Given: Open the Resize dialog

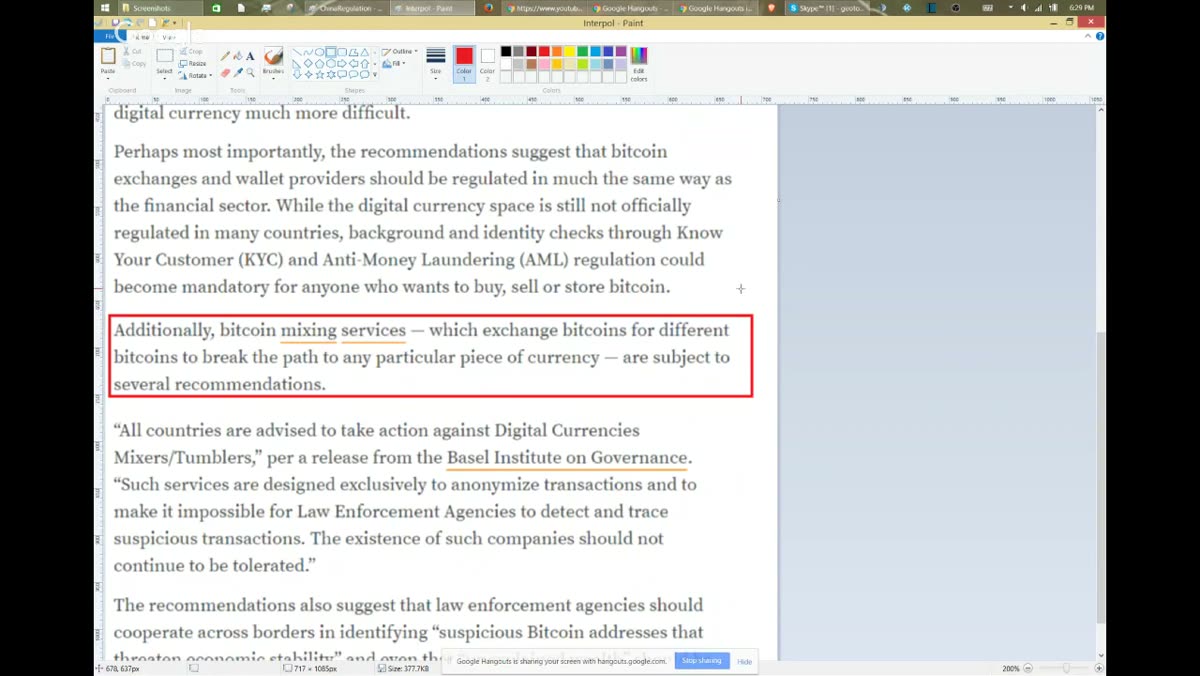Looking at the screenshot, I should [192, 63].
